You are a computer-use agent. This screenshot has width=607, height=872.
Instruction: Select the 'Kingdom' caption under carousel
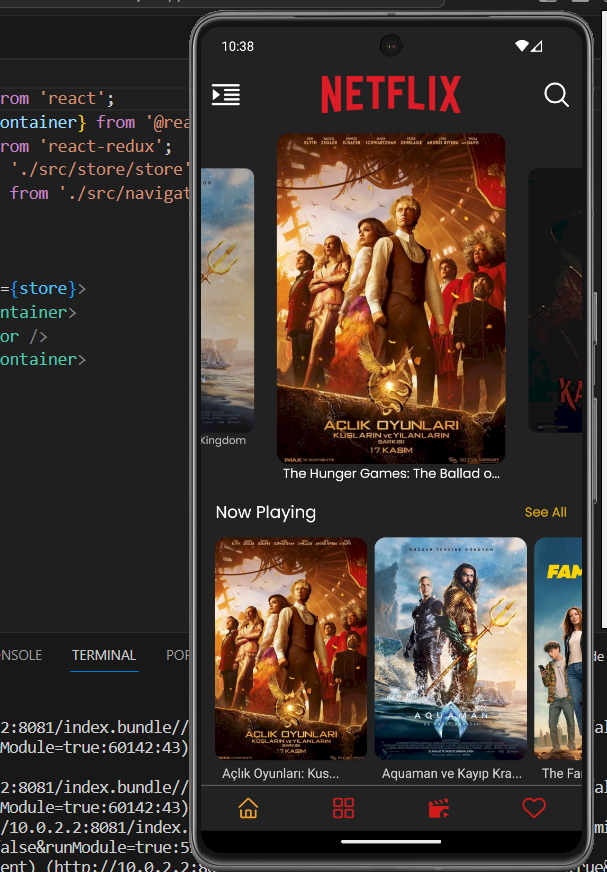point(223,440)
